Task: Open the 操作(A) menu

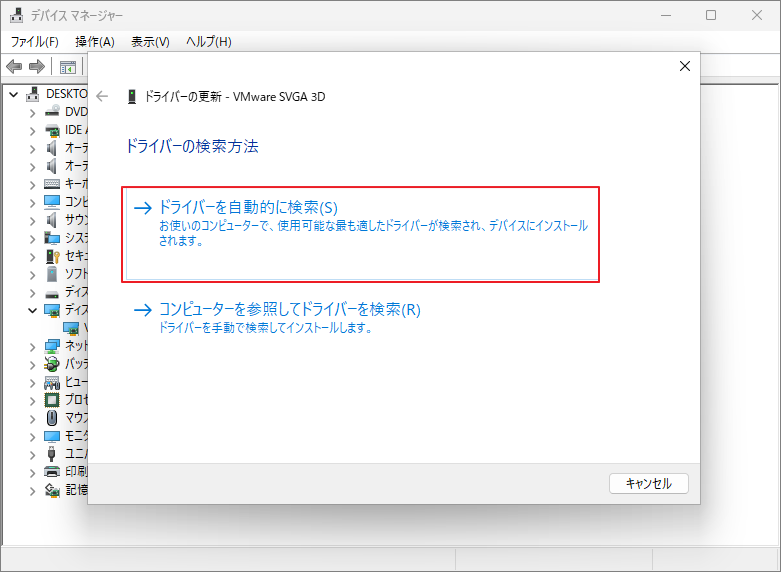Action: point(95,42)
